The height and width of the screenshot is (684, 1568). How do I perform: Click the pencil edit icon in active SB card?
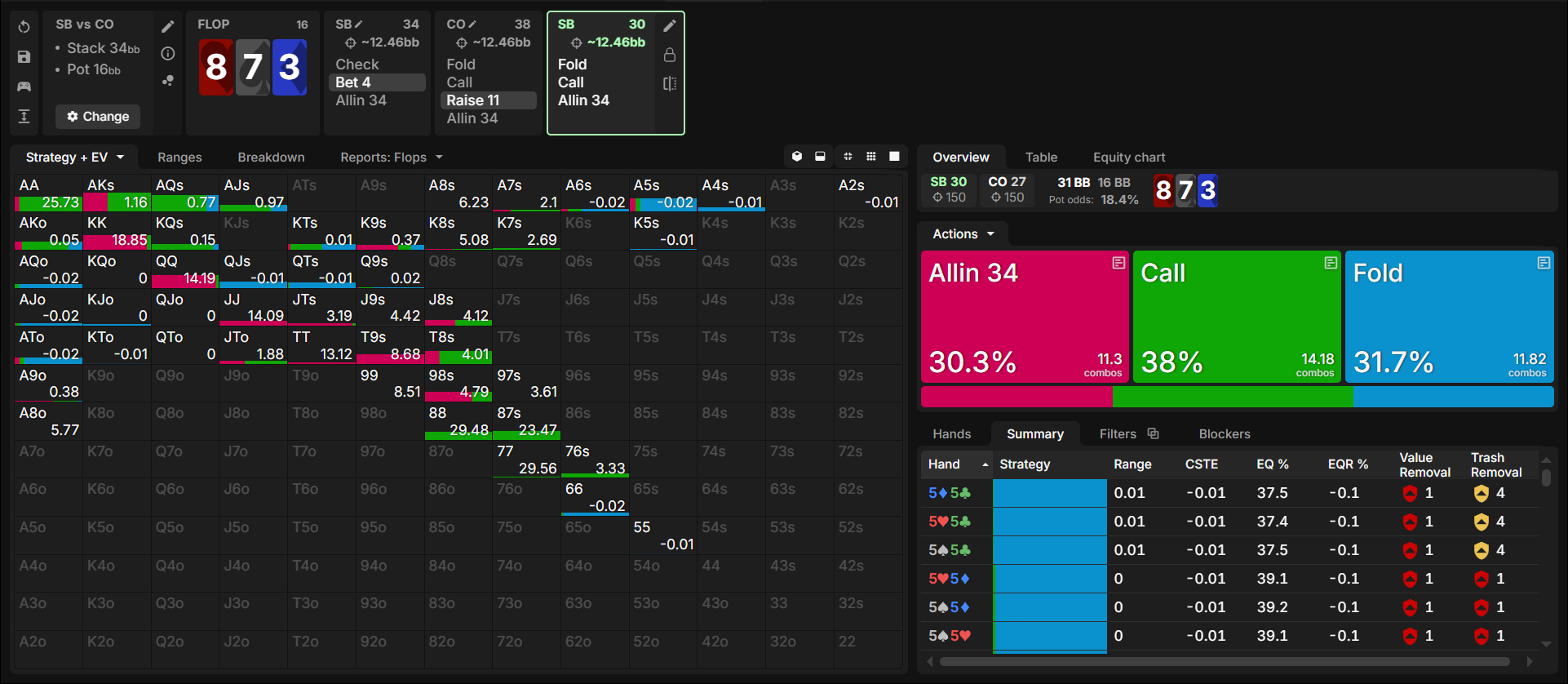[x=670, y=26]
